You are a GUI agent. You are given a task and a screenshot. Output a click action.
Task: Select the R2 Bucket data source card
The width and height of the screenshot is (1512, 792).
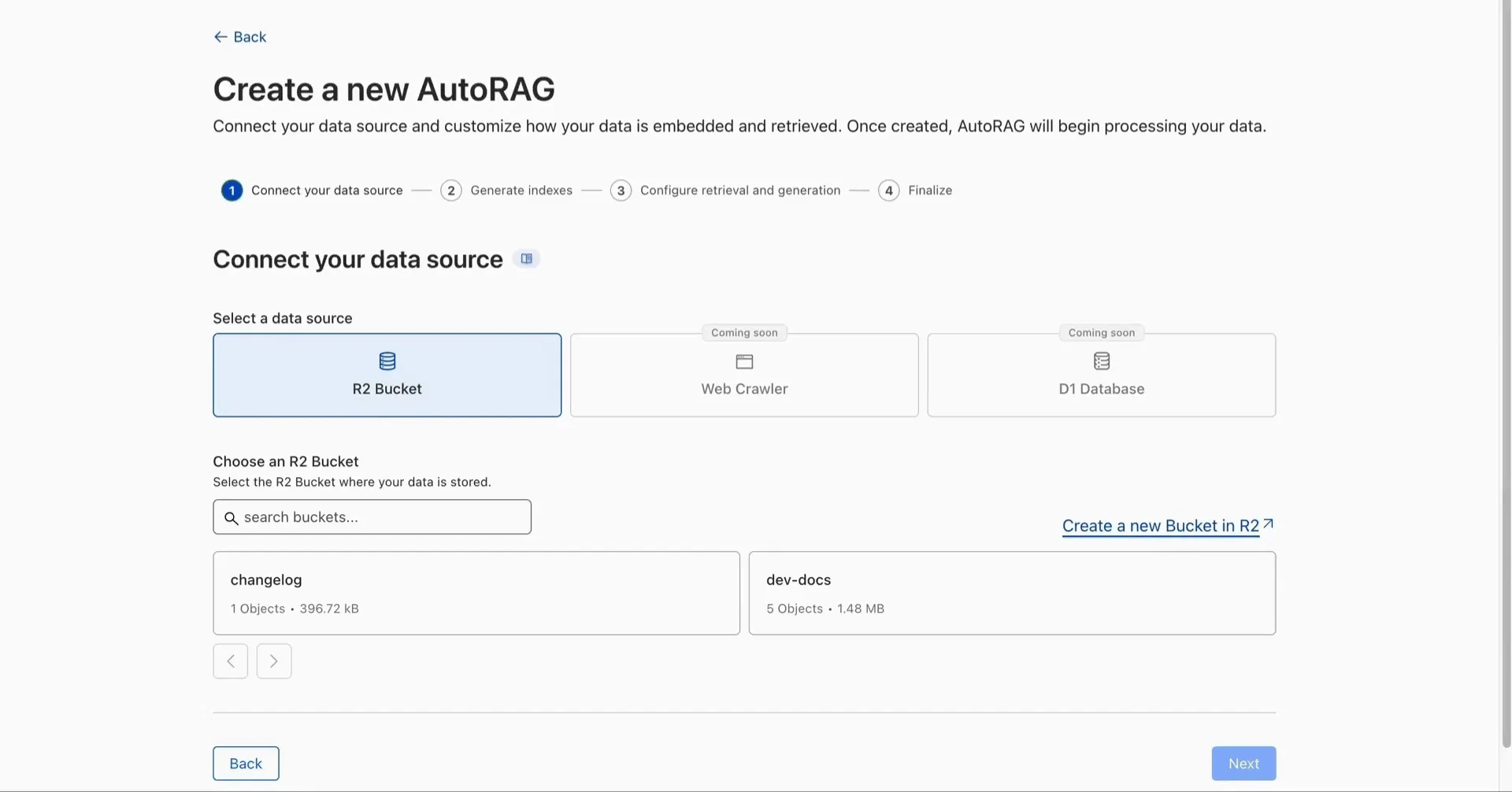coord(387,376)
